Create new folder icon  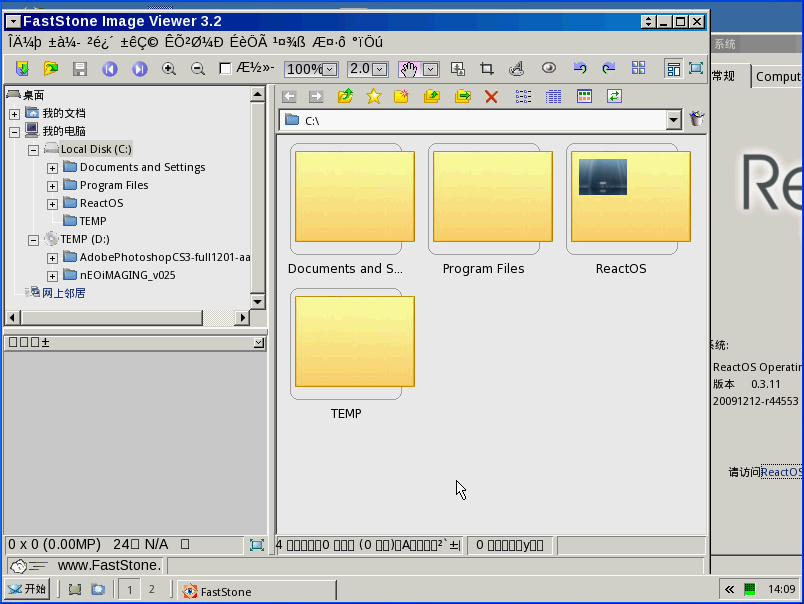[401, 96]
